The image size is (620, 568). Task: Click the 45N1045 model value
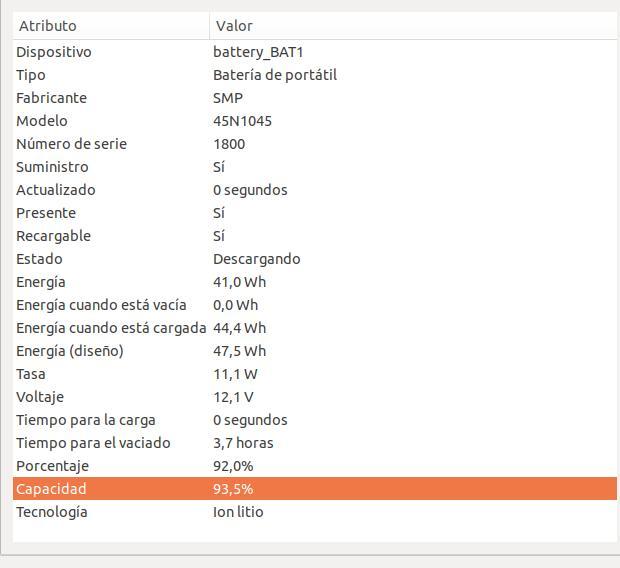(x=242, y=121)
